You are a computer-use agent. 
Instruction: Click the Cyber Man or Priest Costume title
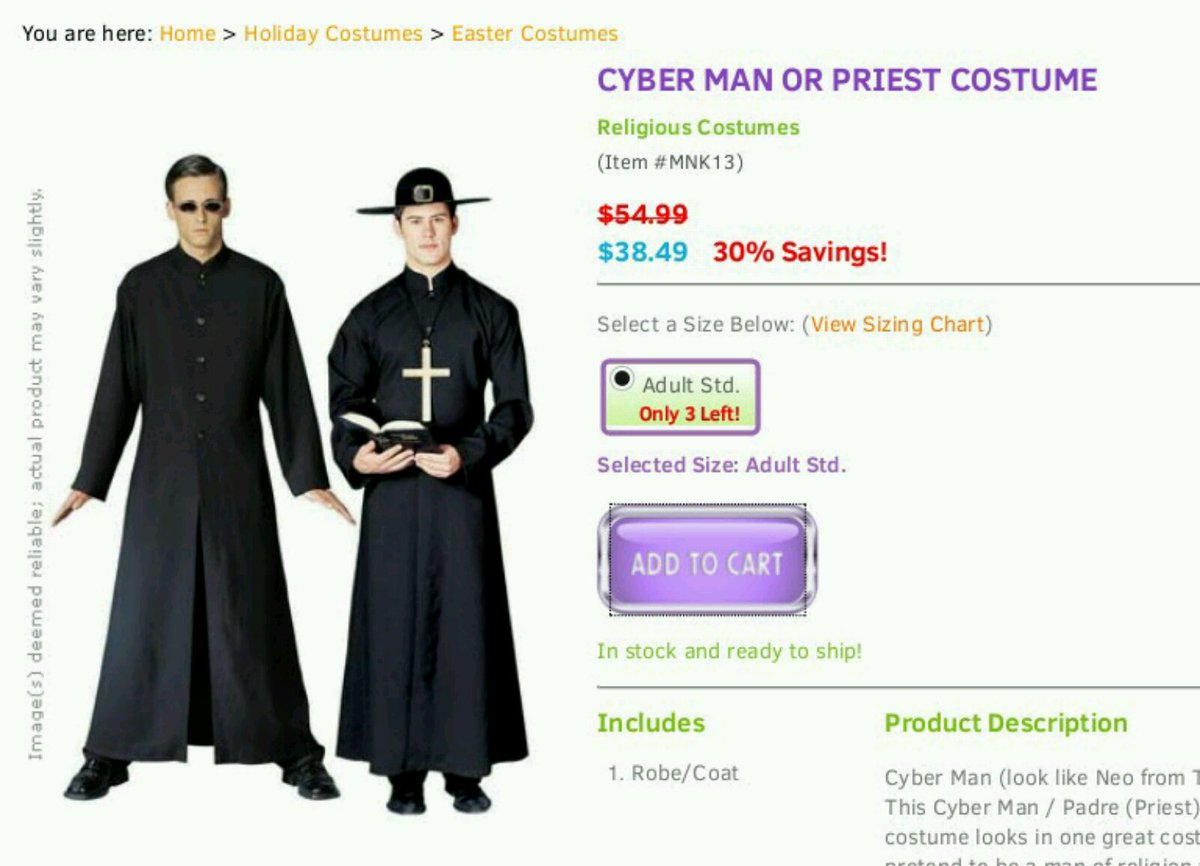pos(847,80)
